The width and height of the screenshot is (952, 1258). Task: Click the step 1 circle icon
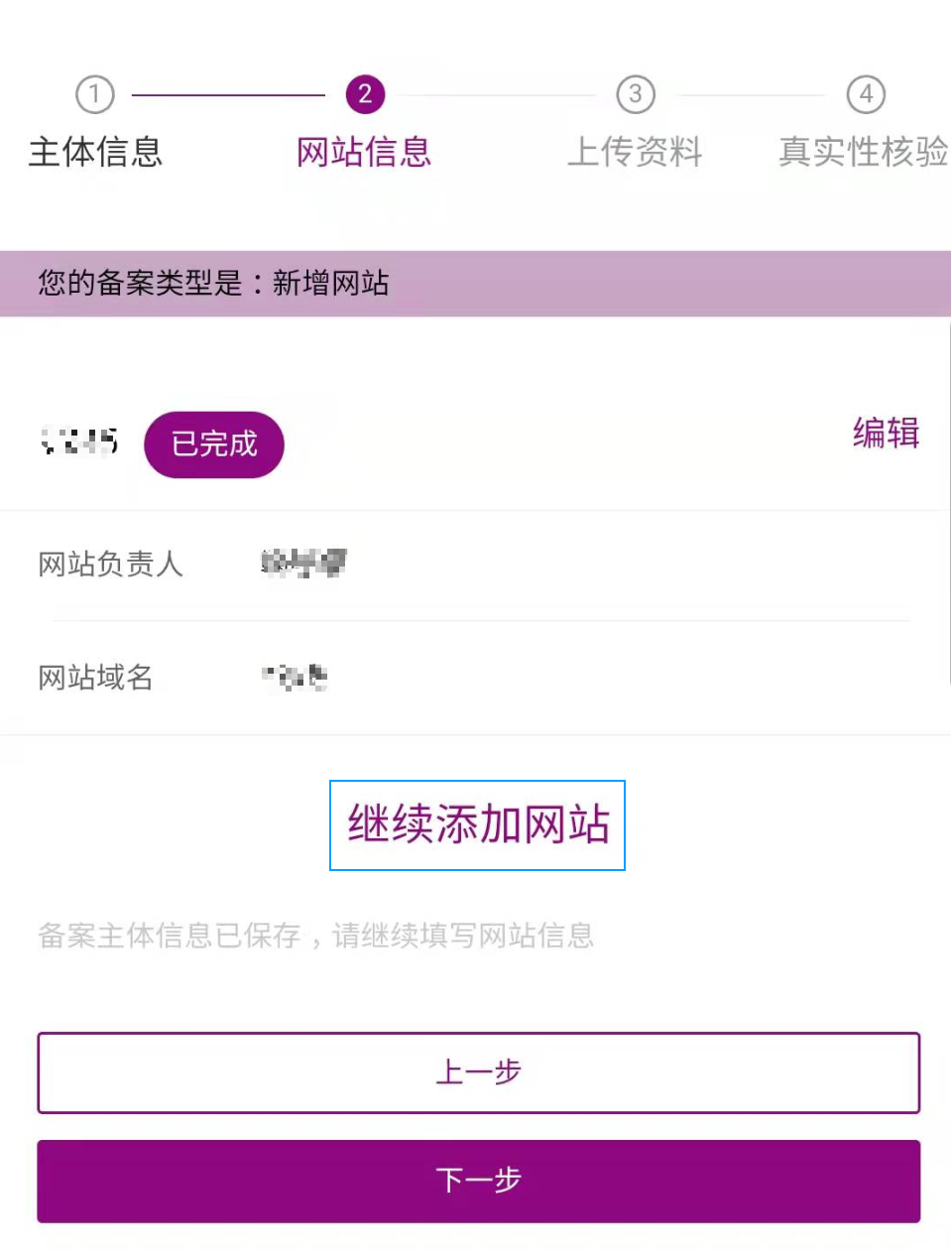coord(95,94)
